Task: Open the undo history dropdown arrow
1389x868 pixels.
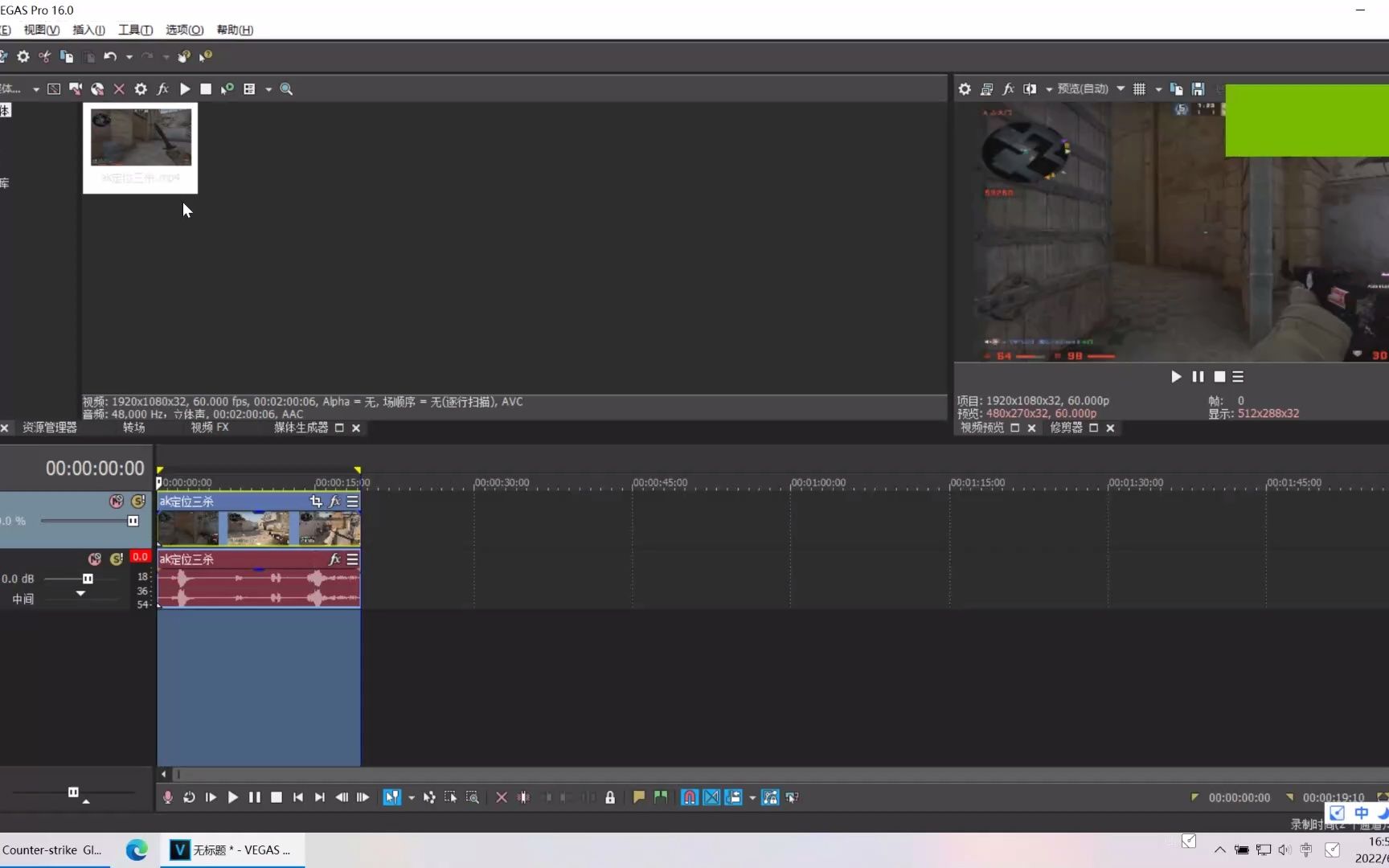Action: click(129, 57)
